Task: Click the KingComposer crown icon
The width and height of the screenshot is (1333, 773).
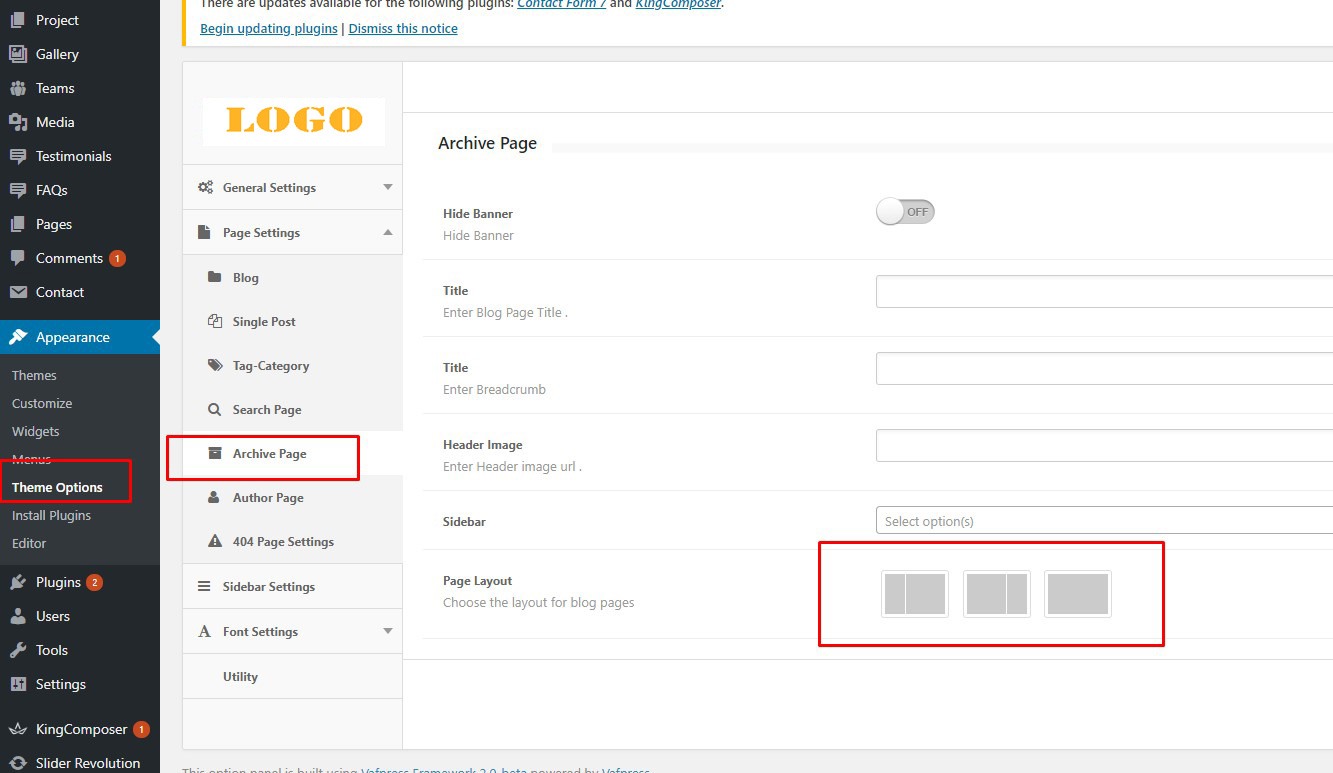Action: [x=18, y=729]
